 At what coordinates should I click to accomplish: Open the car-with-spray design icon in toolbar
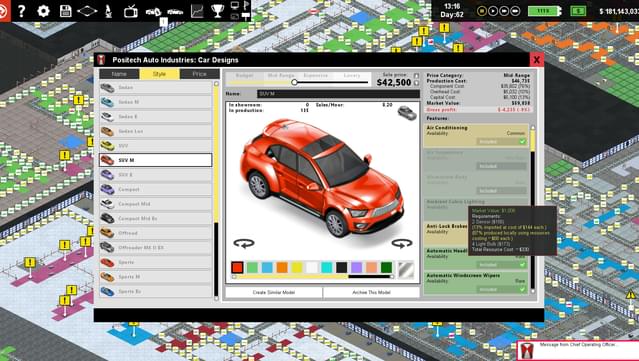(x=153, y=12)
